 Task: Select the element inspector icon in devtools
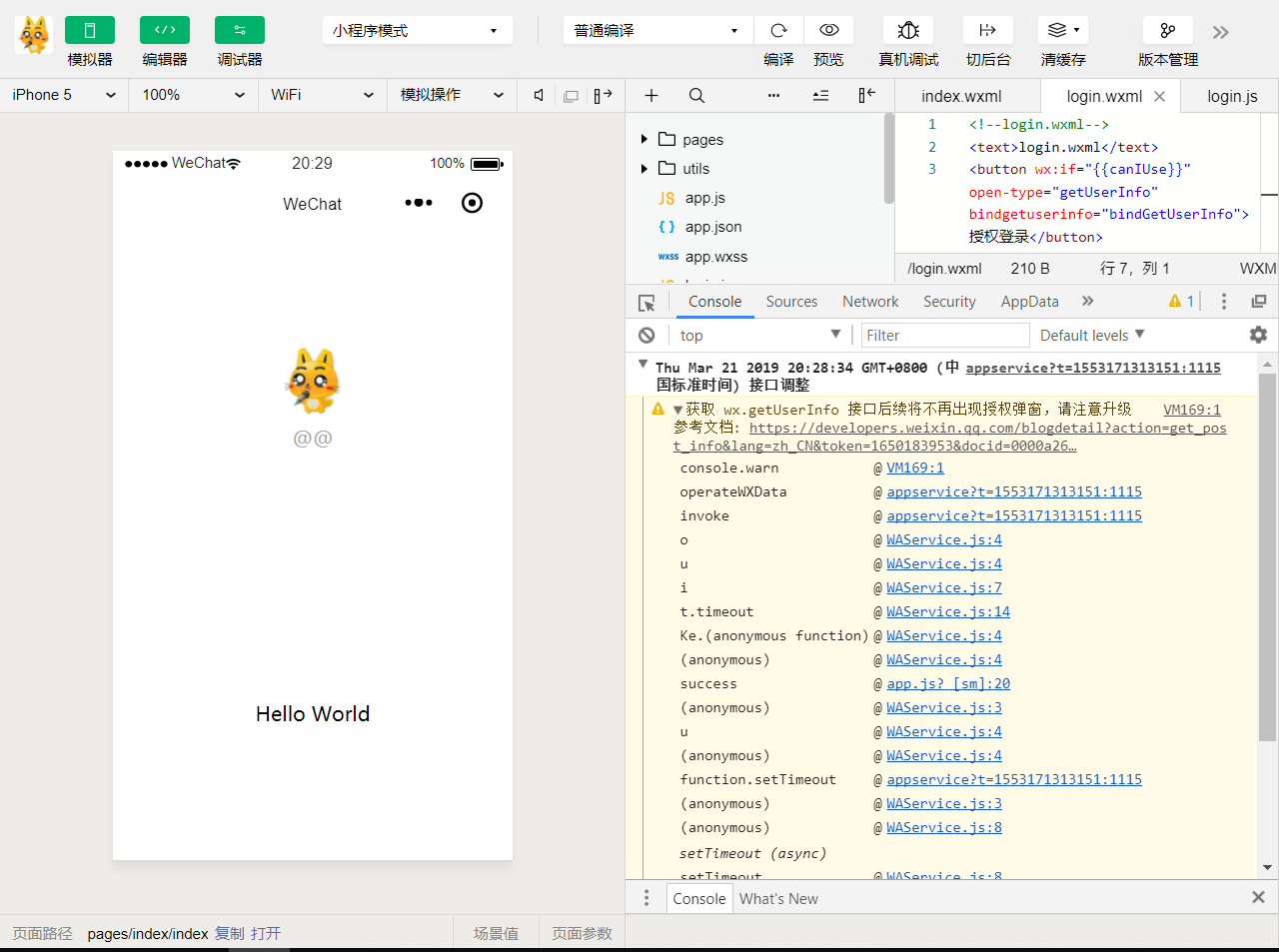[646, 302]
